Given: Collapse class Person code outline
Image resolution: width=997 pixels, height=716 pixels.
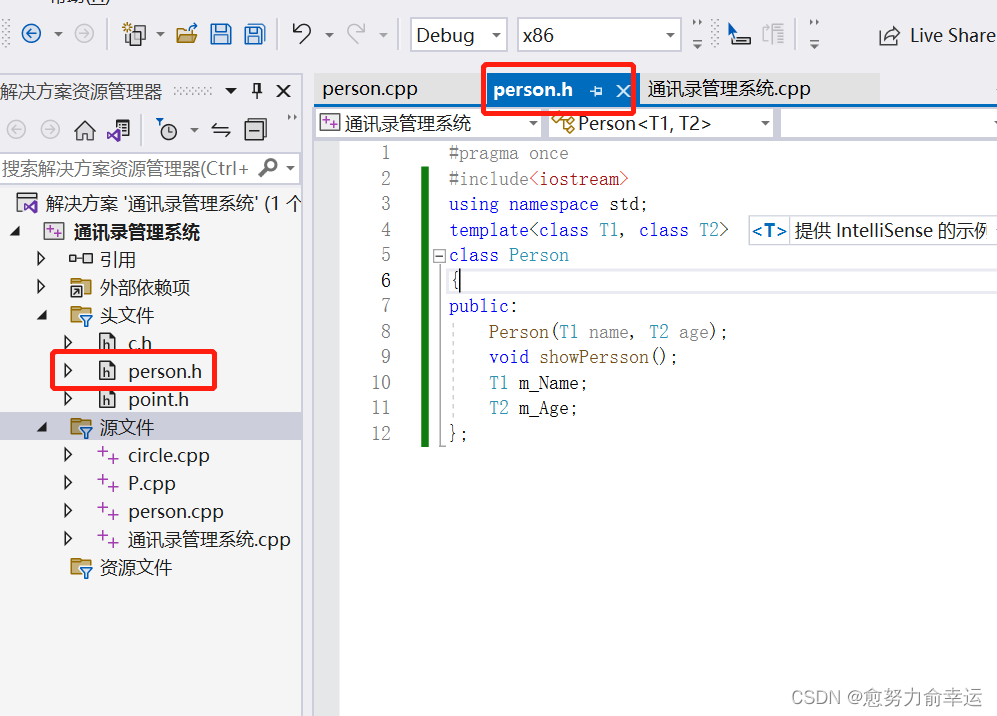Looking at the screenshot, I should [x=439, y=256].
